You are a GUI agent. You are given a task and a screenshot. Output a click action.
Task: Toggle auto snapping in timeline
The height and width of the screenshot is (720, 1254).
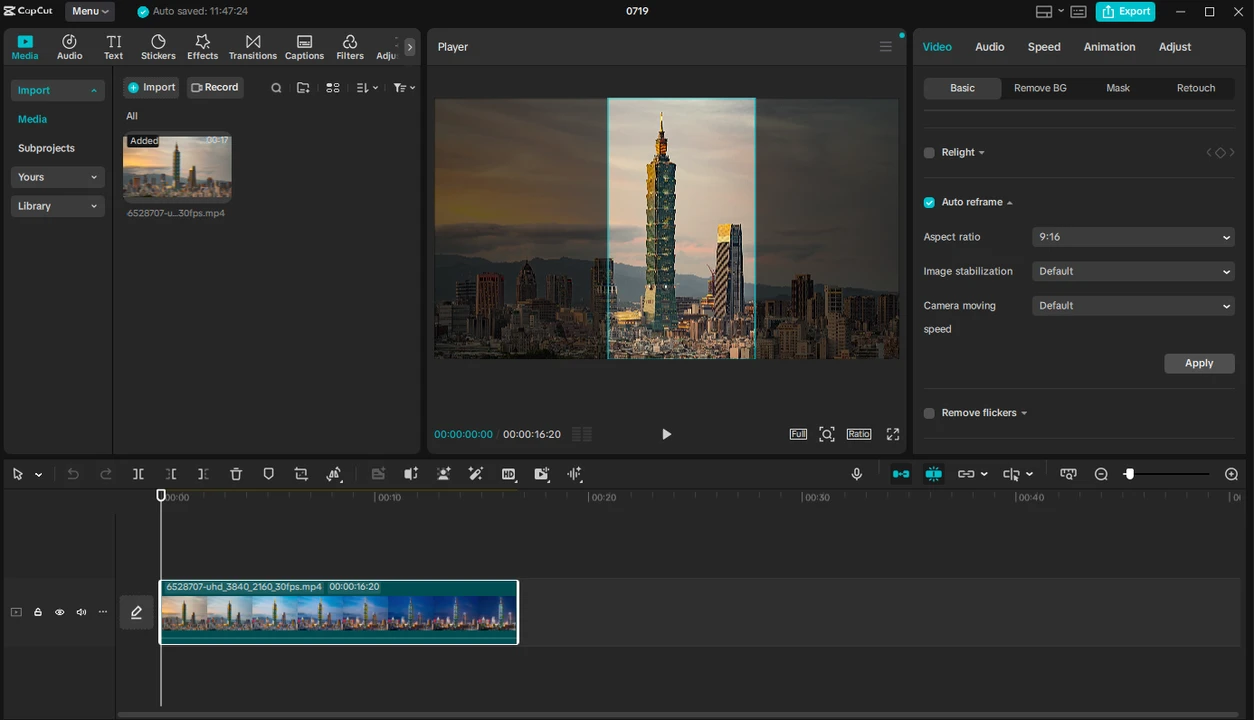tap(934, 474)
